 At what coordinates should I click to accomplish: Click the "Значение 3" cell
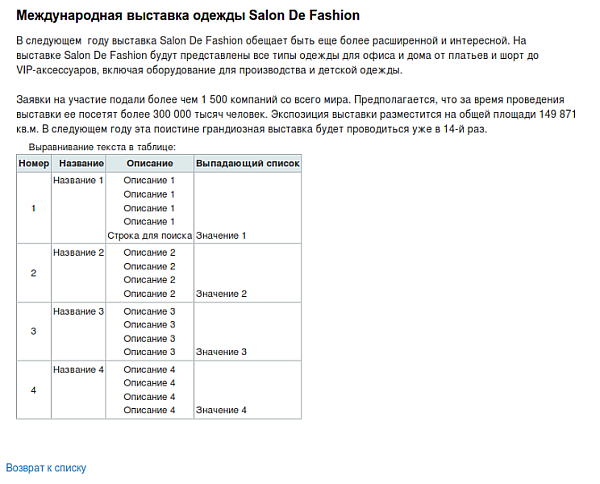tap(221, 352)
